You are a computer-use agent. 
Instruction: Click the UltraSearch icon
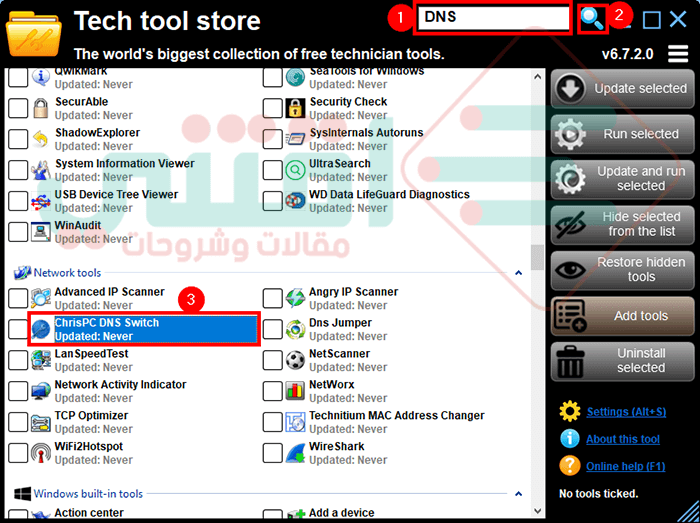295,170
